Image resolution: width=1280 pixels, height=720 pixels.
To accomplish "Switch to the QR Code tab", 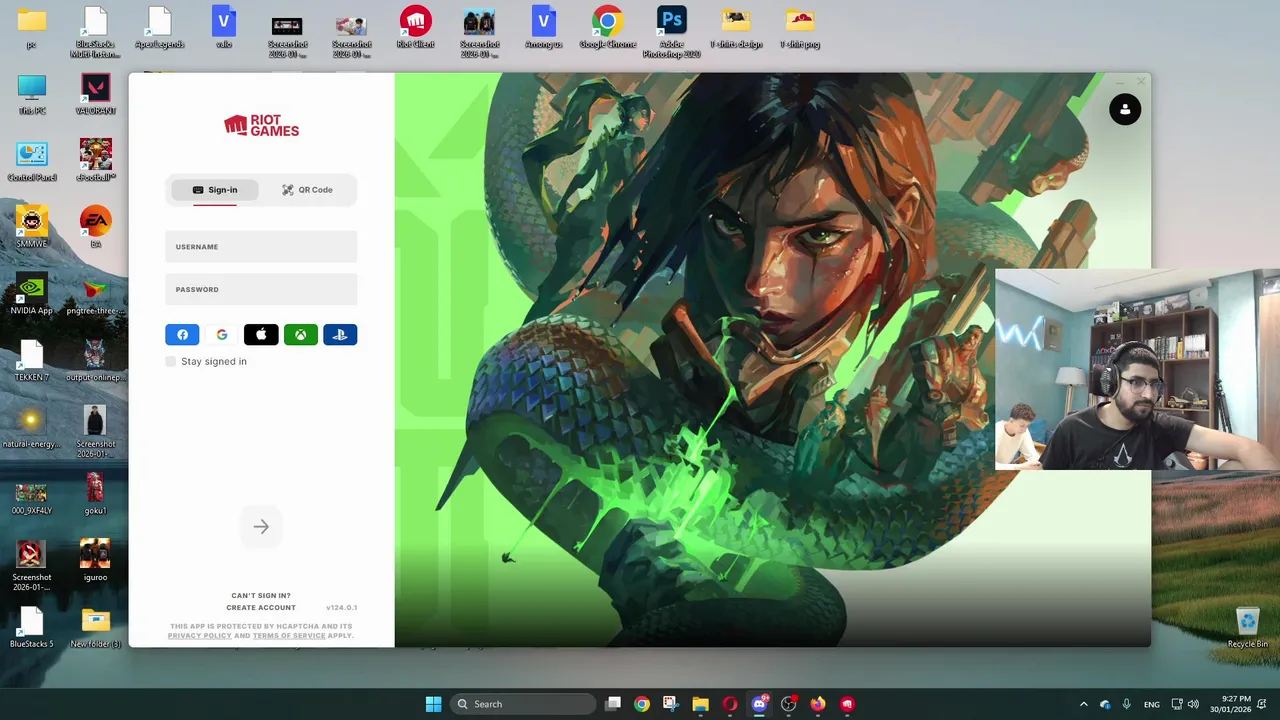I will tap(307, 190).
